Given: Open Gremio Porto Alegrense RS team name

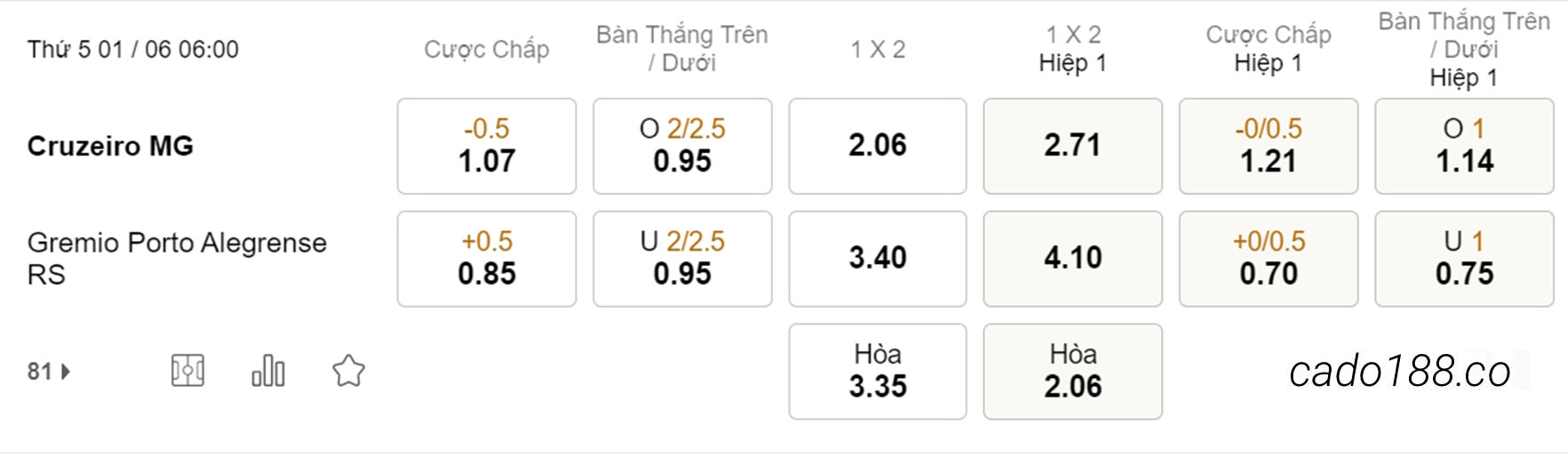Looking at the screenshot, I should click(177, 259).
